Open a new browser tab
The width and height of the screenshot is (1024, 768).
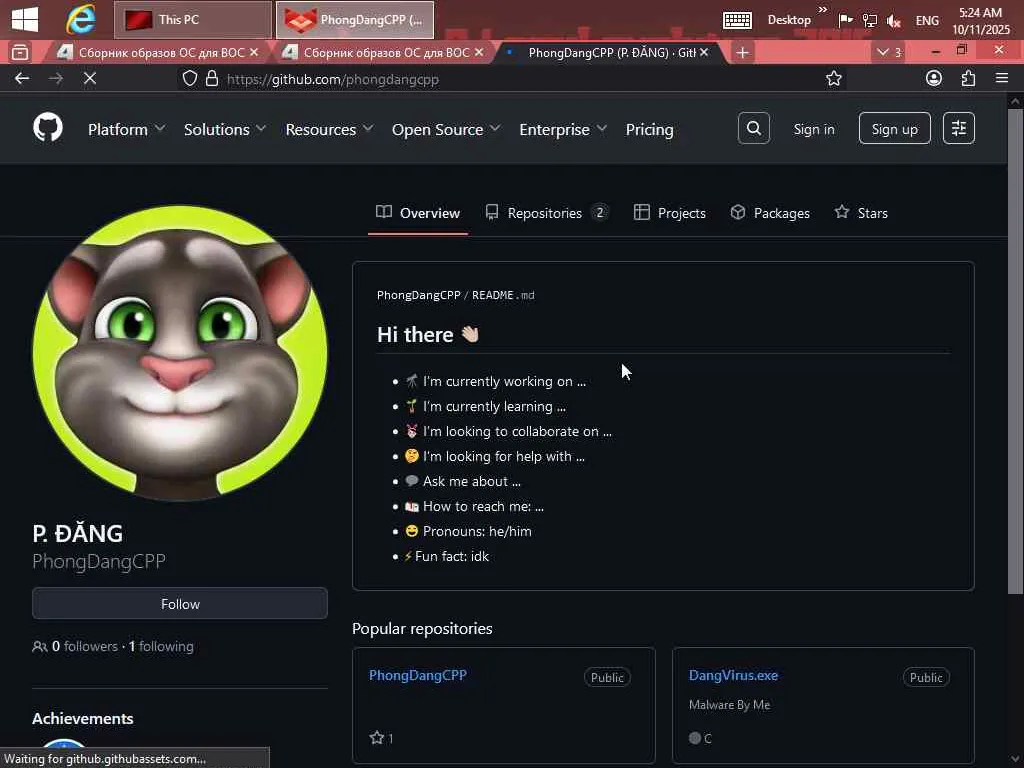point(742,52)
